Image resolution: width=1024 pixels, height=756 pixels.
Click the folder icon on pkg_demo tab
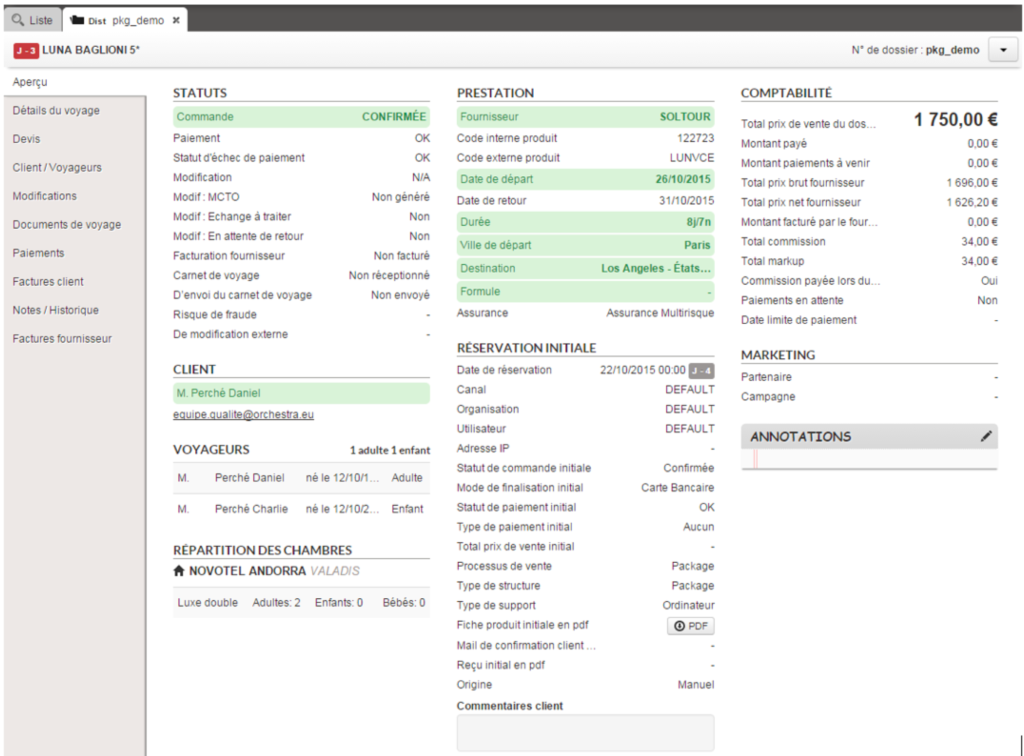coord(76,20)
